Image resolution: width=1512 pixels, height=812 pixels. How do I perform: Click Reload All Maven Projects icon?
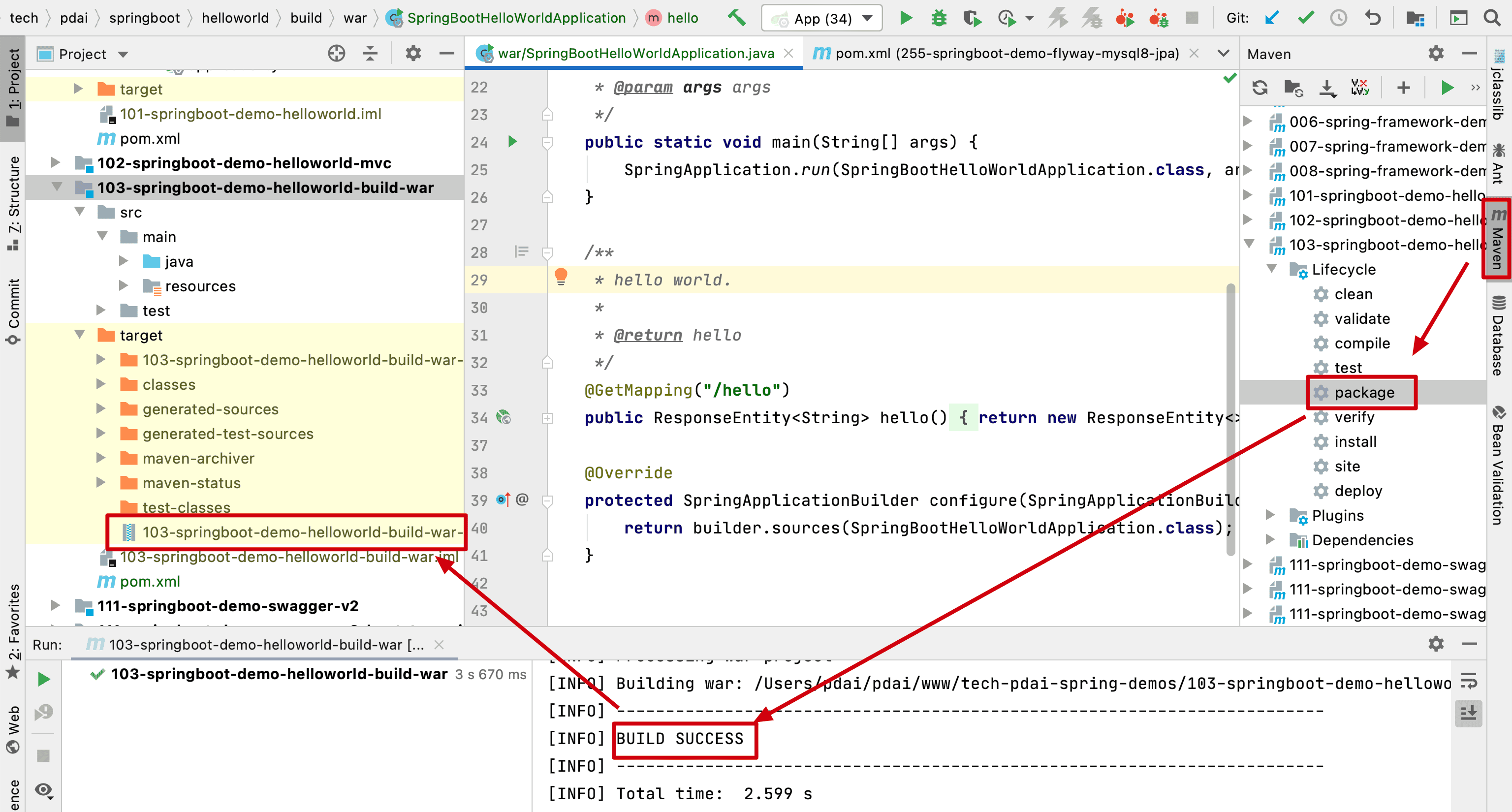[1260, 88]
